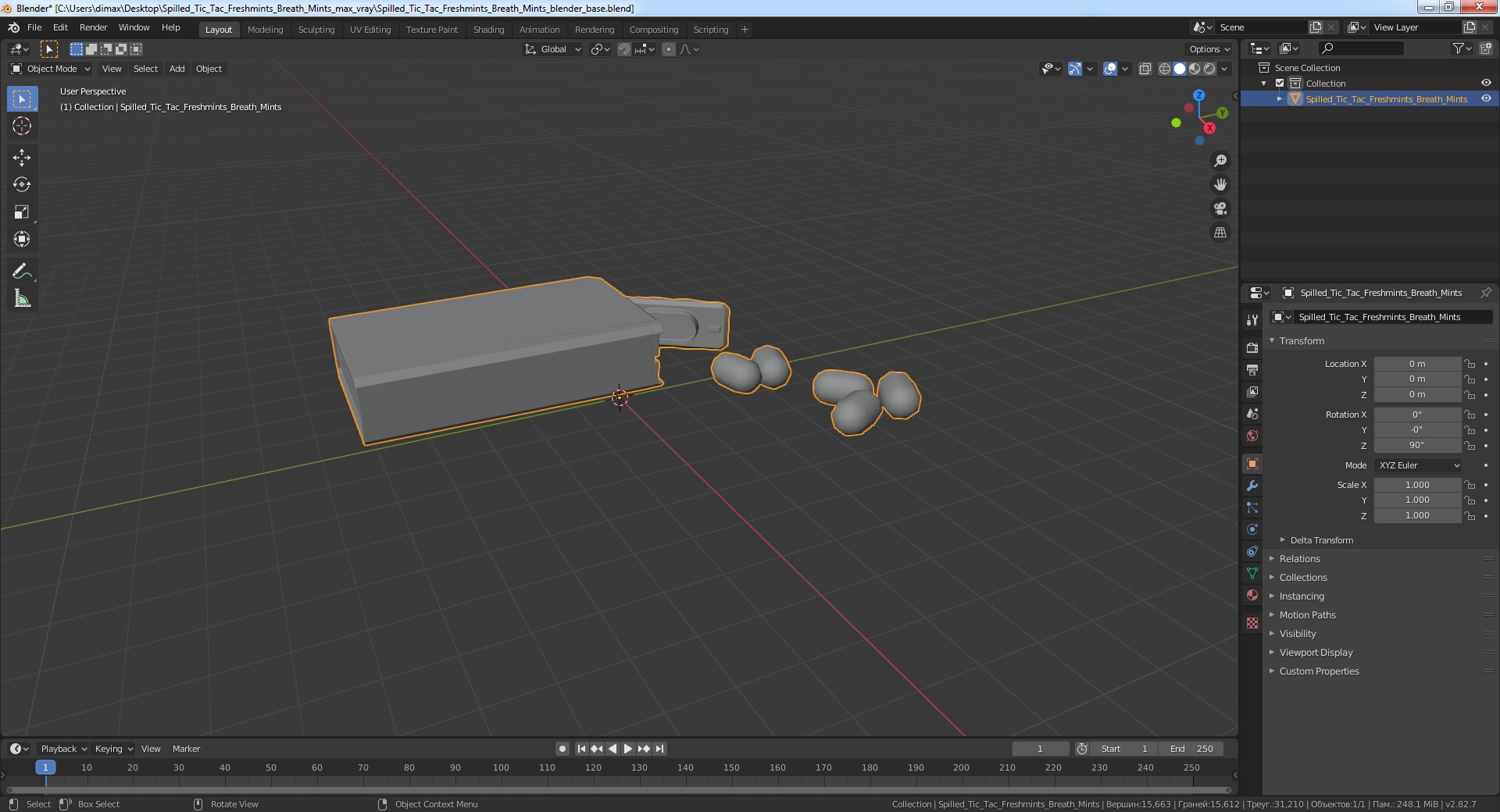The height and width of the screenshot is (812, 1500).
Task: Play the animation forward
Action: (628, 749)
